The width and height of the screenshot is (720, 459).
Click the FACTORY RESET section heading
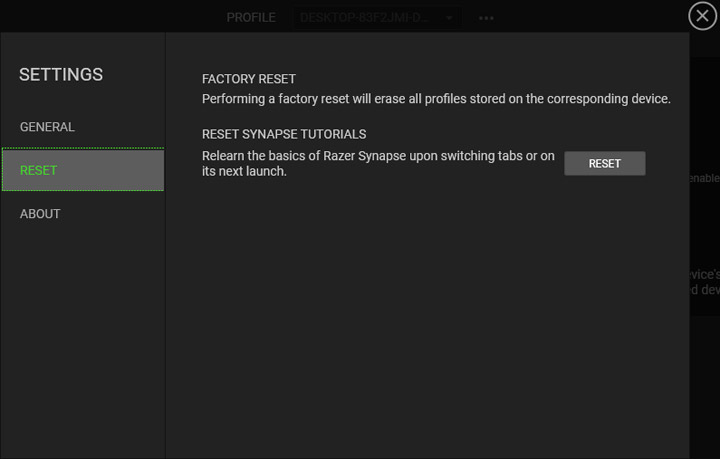(x=249, y=79)
